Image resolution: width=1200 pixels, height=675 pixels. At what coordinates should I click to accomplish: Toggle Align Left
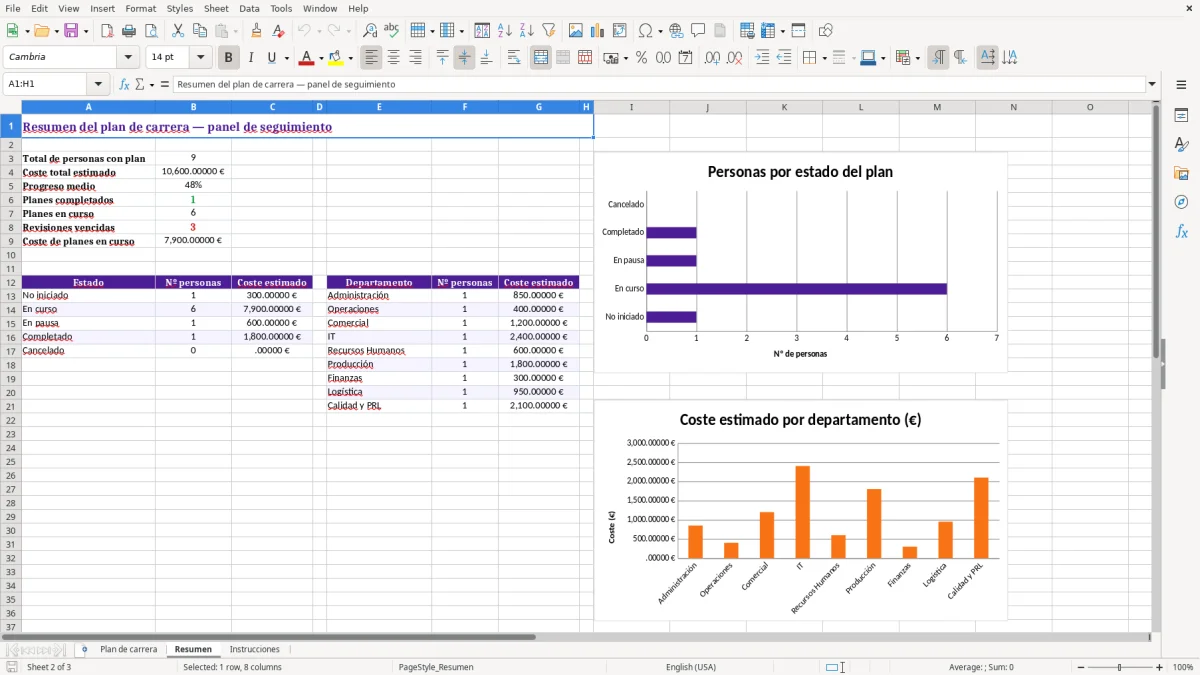(x=371, y=58)
